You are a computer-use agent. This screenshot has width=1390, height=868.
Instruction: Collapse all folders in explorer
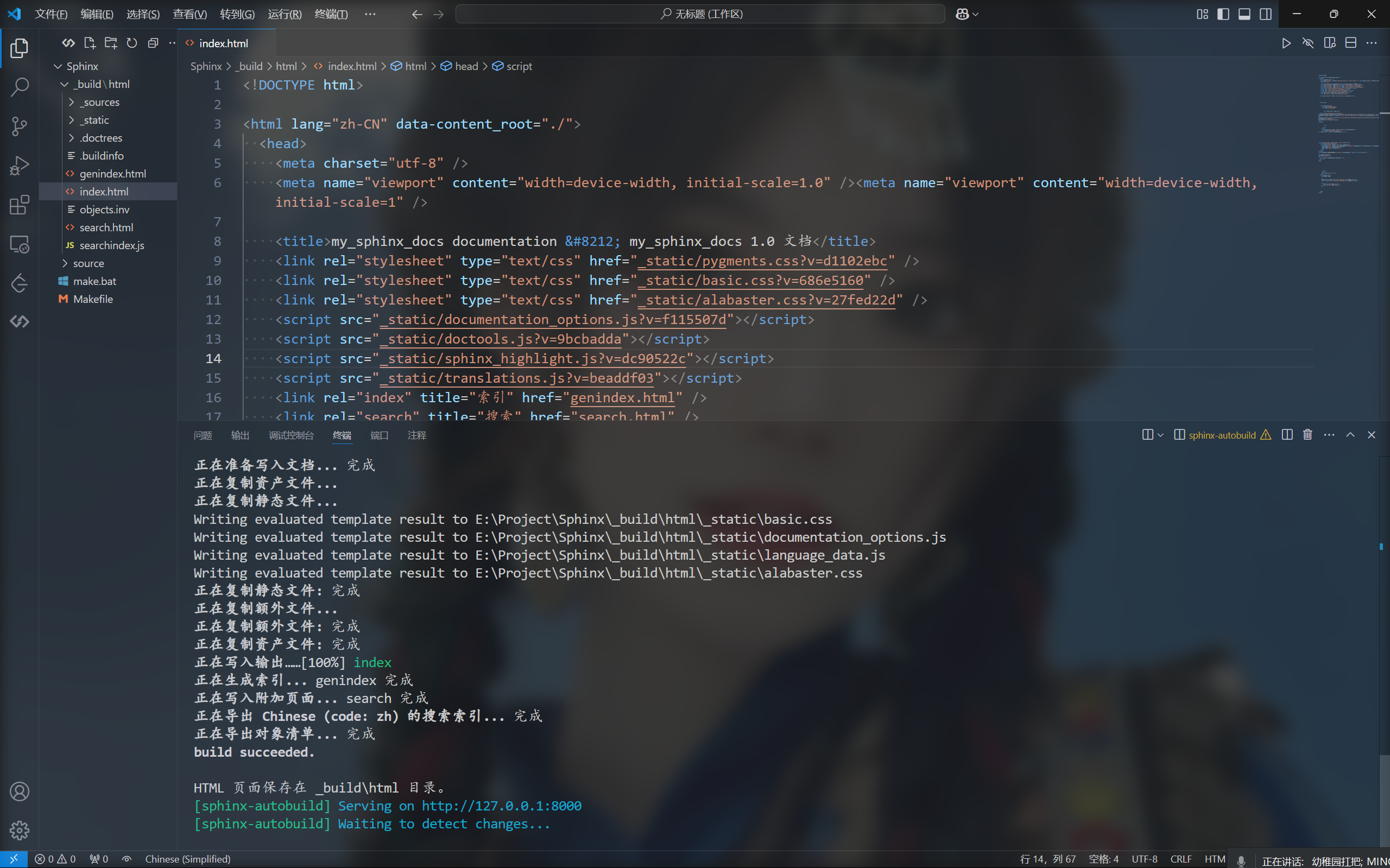[153, 43]
